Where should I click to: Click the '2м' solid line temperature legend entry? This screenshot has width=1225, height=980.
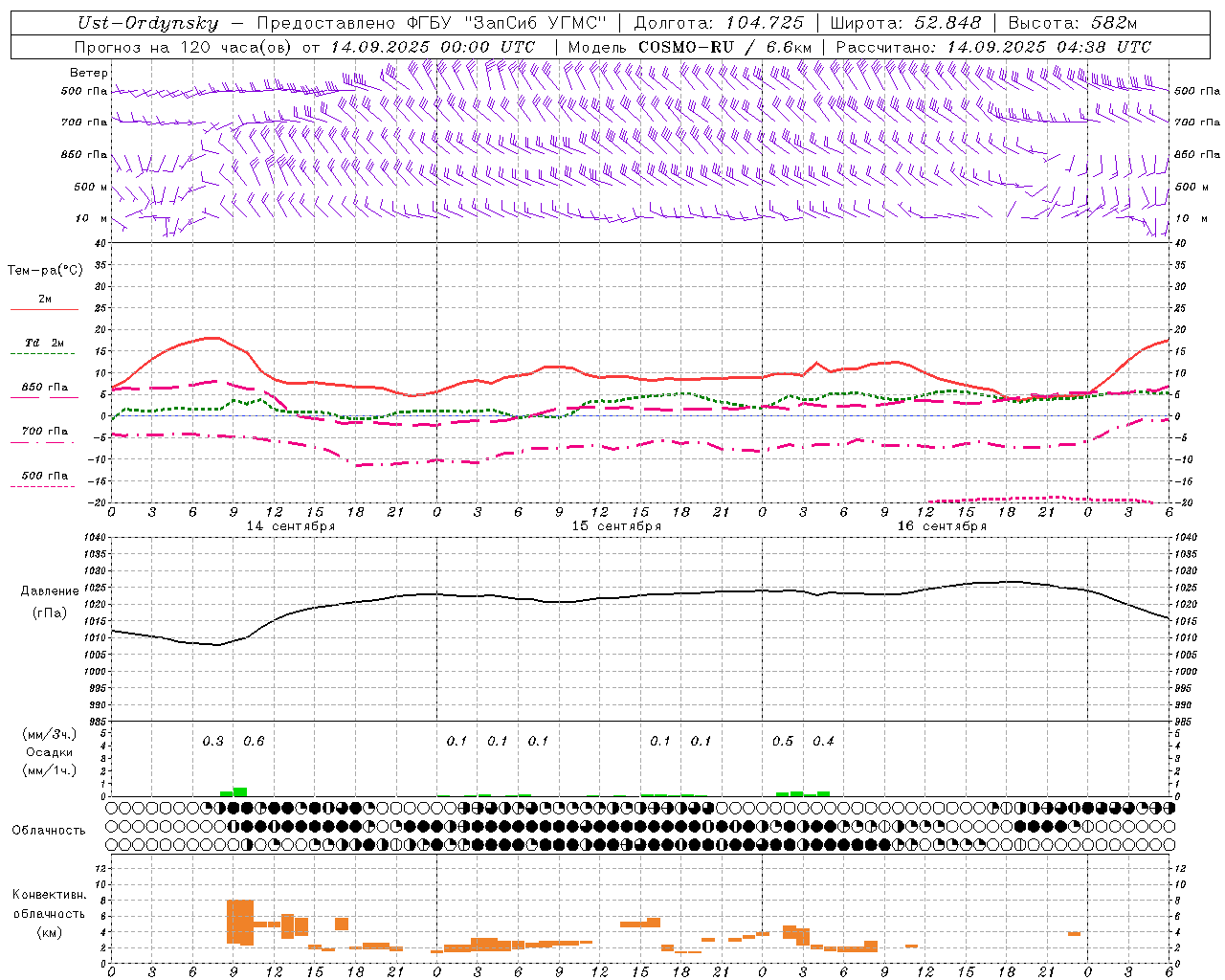coord(45,300)
